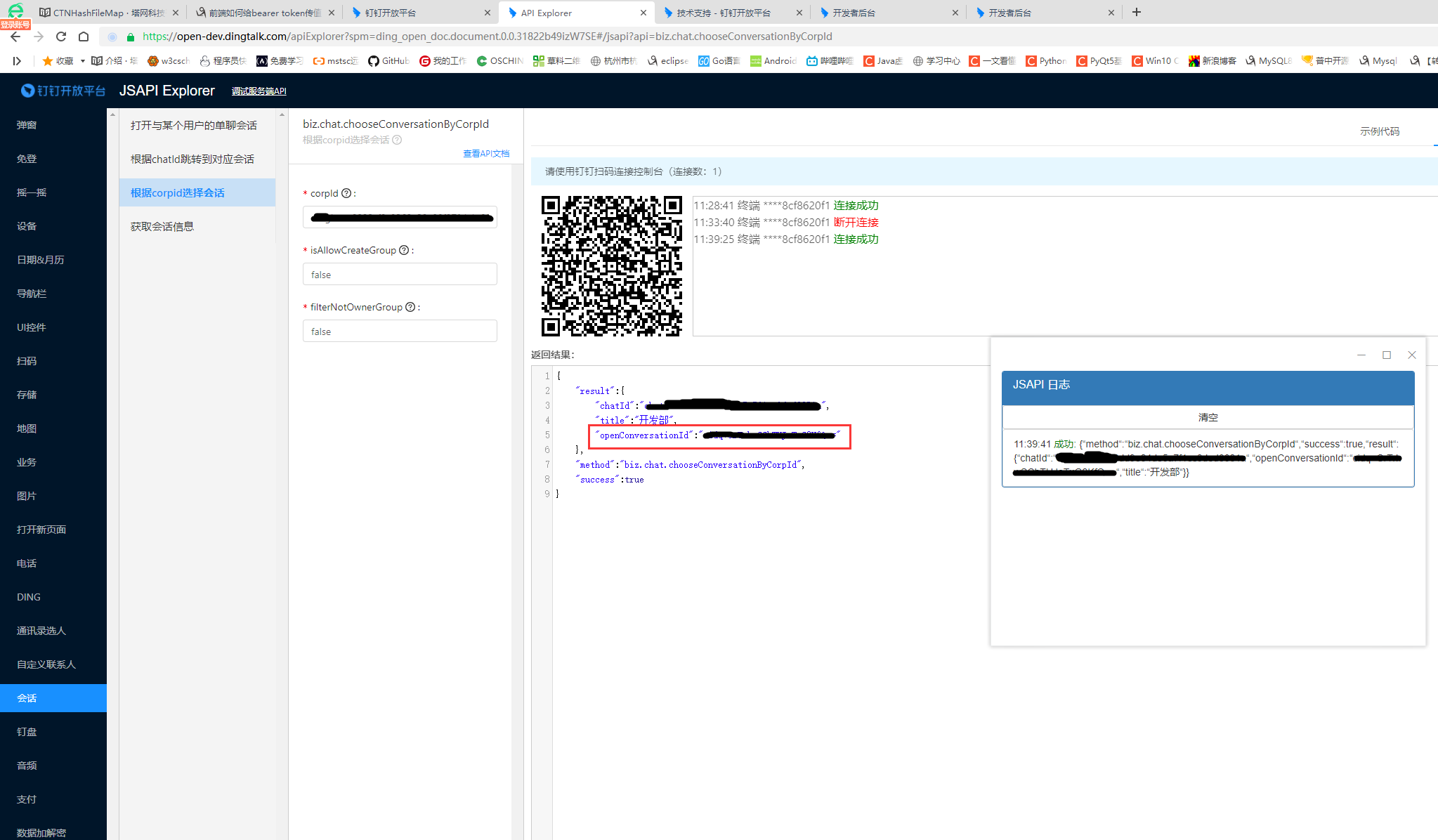
Task: Open the 新浪博客 bookmark
Action: click(x=1213, y=61)
